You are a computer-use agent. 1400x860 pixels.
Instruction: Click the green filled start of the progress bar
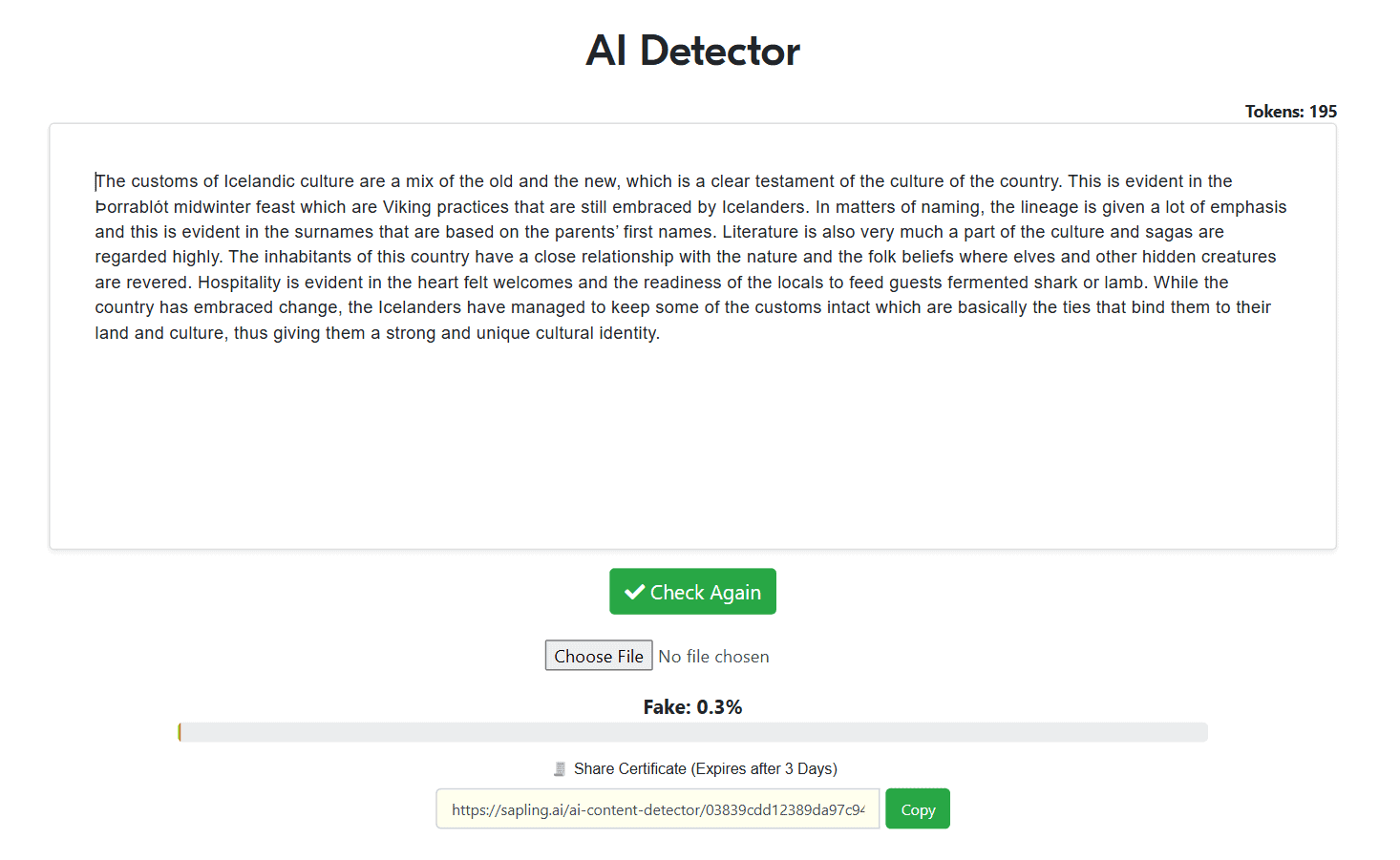pos(180,732)
